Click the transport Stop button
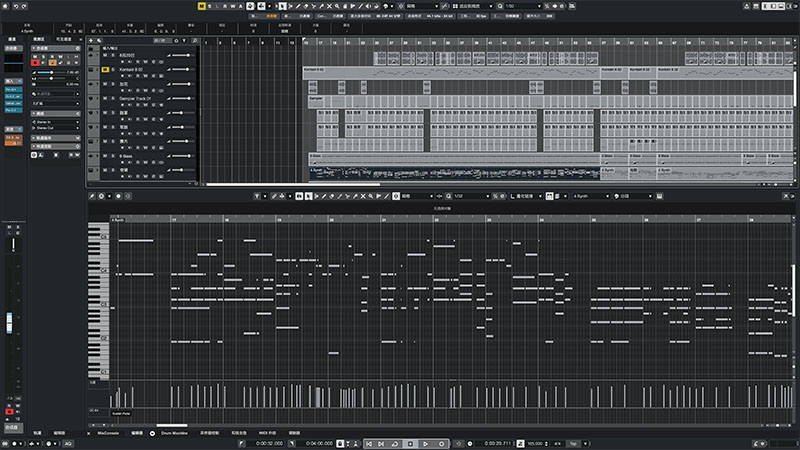This screenshot has height=450, width=800. pos(410,444)
